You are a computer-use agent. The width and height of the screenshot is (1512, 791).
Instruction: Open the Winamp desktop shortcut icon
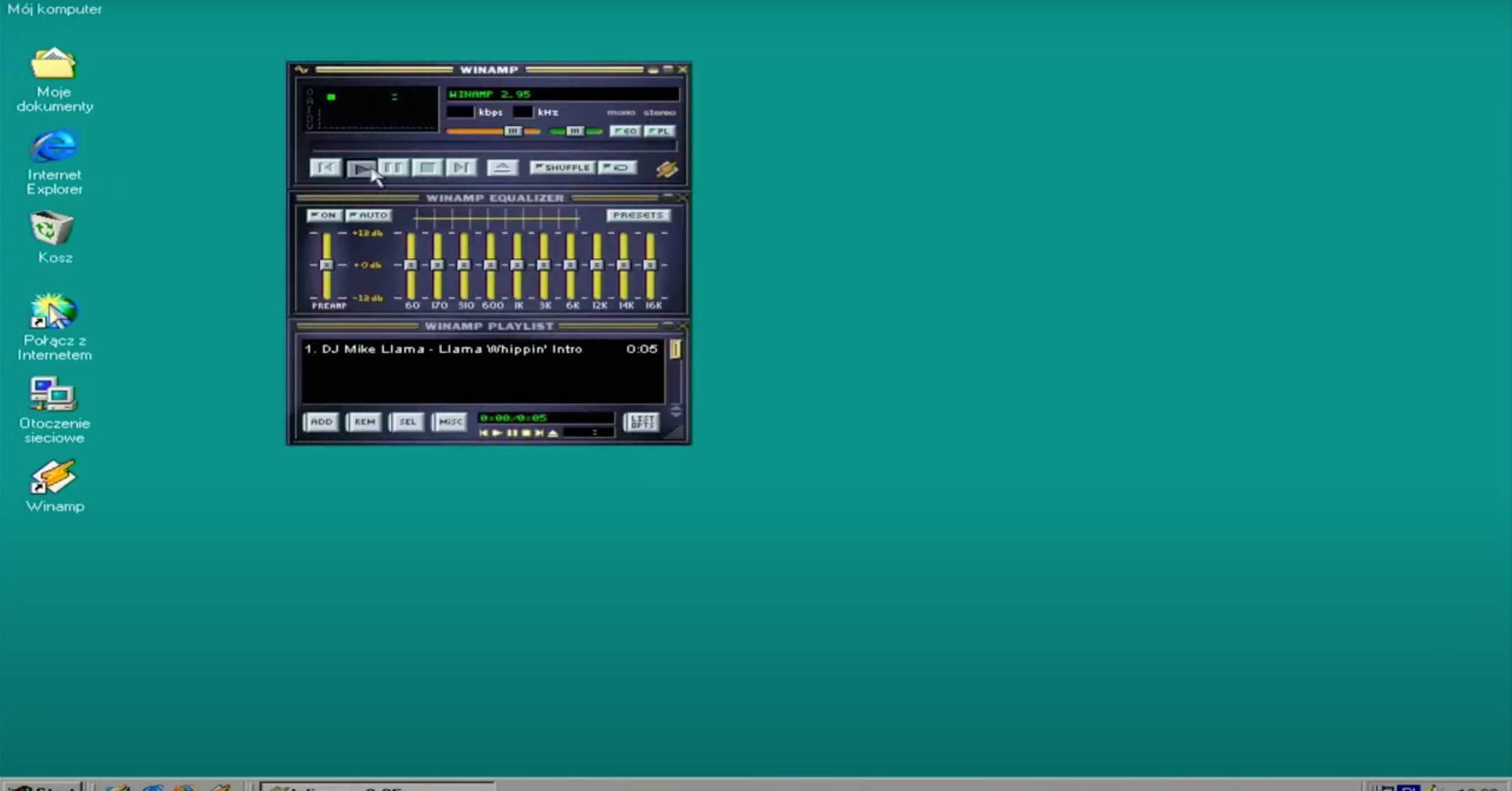coord(54,477)
